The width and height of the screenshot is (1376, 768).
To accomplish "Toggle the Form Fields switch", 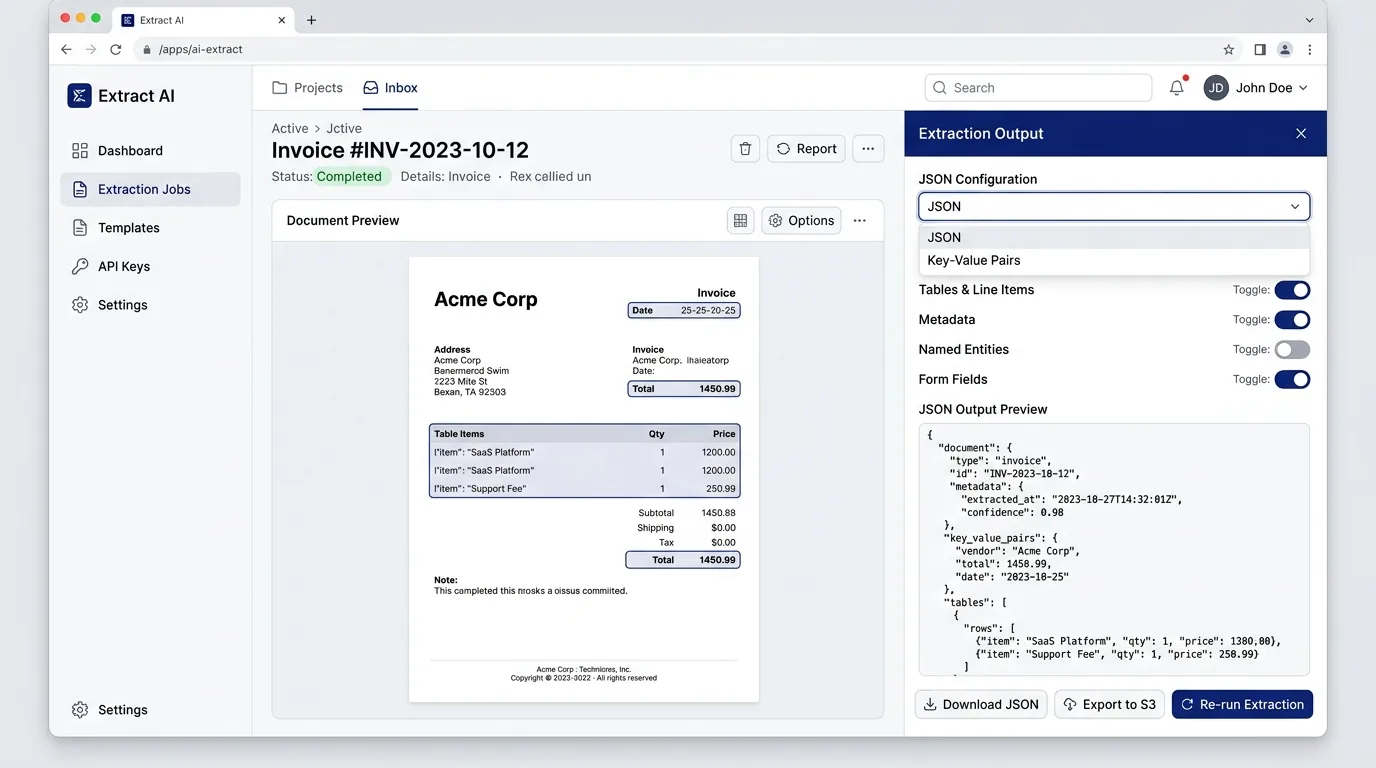I will click(1292, 380).
